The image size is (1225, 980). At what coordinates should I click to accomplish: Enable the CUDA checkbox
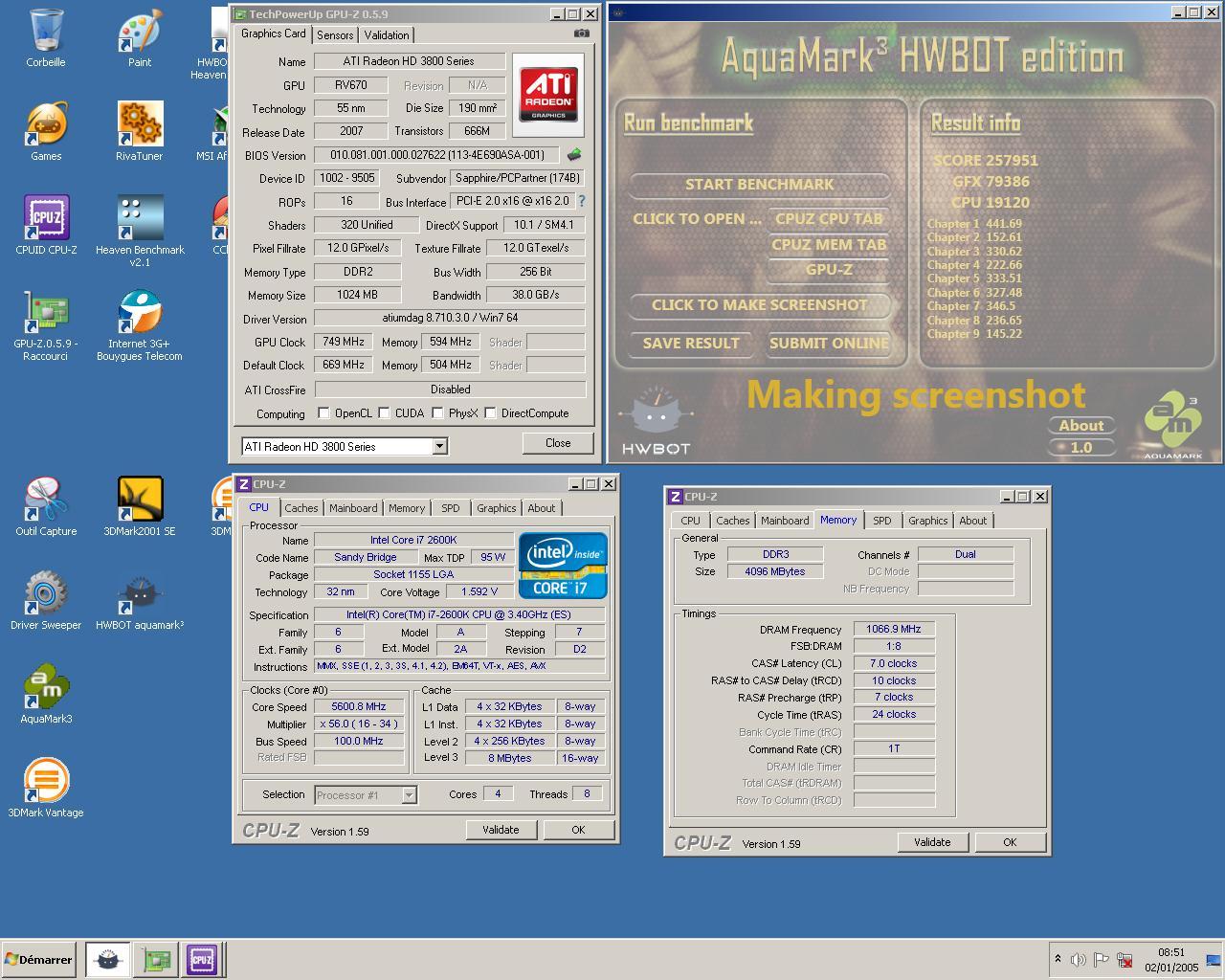[x=384, y=413]
